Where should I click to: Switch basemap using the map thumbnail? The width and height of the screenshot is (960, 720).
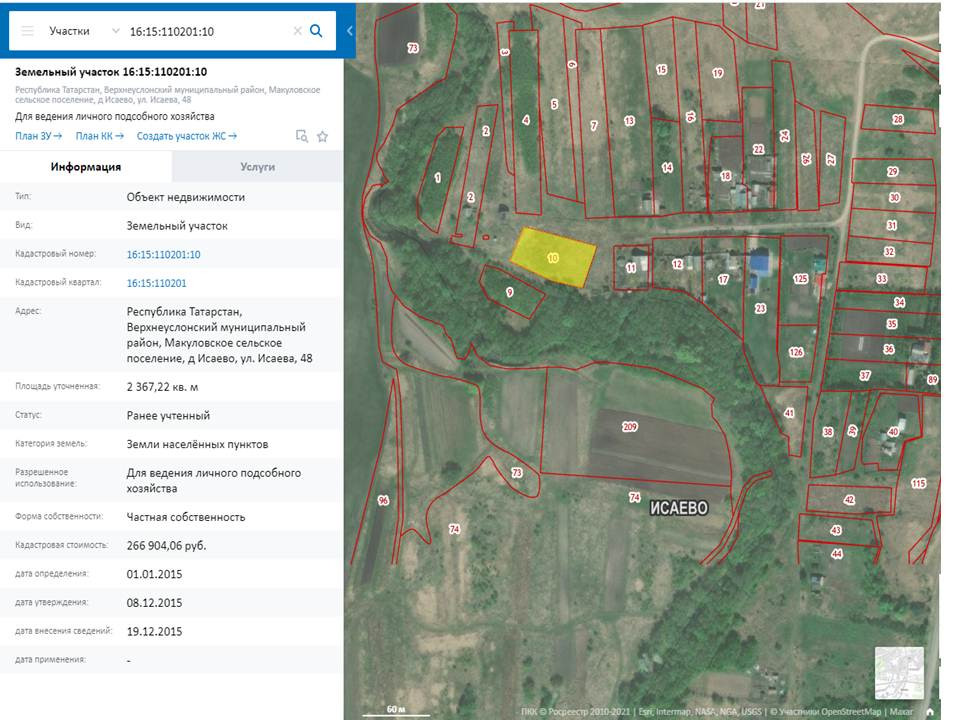[x=899, y=672]
